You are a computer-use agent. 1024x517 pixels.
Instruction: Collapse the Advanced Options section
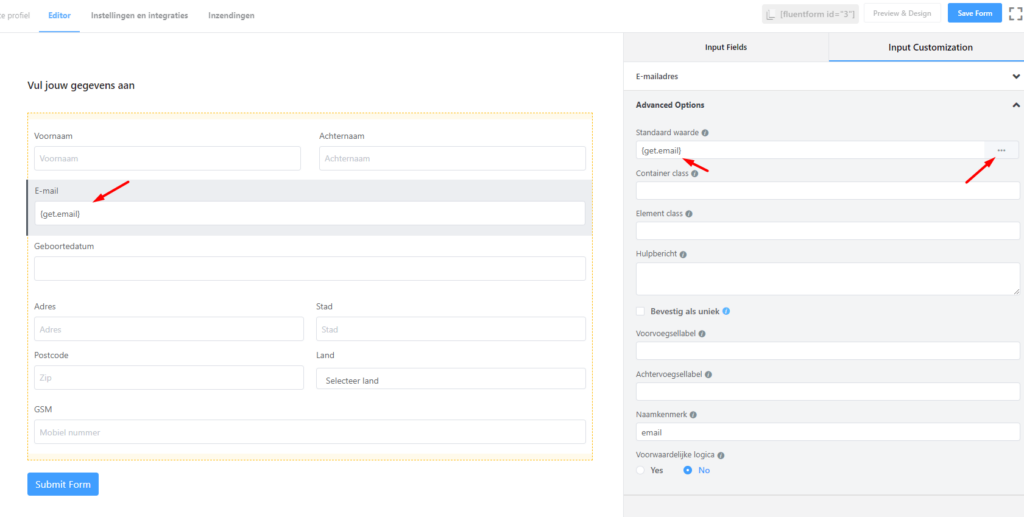(x=1016, y=105)
